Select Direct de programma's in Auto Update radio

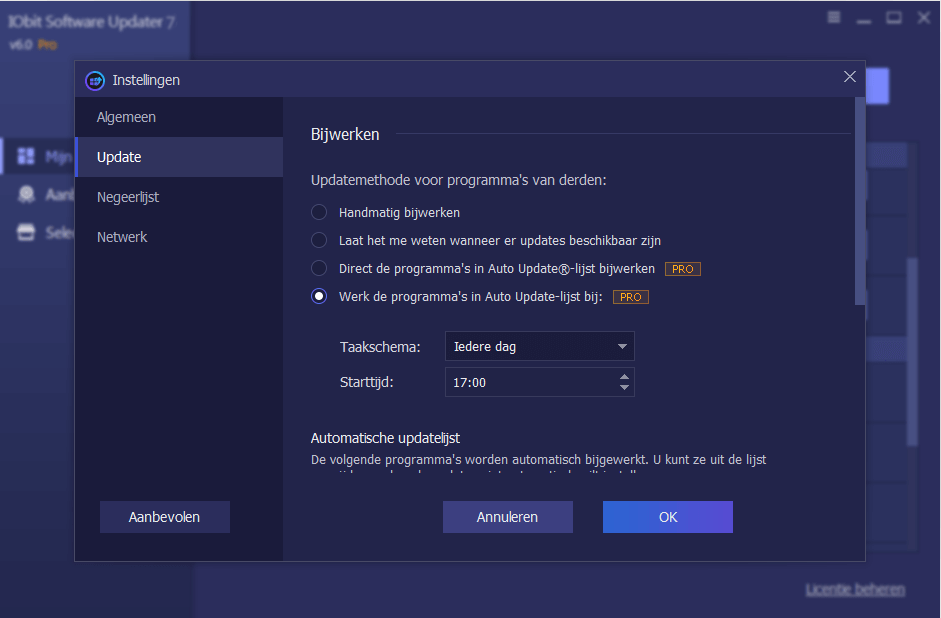(319, 268)
